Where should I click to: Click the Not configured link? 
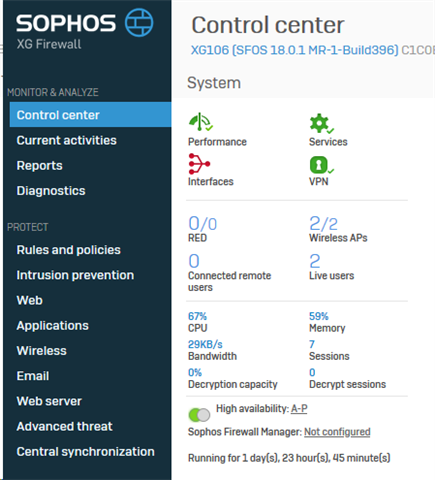337,432
